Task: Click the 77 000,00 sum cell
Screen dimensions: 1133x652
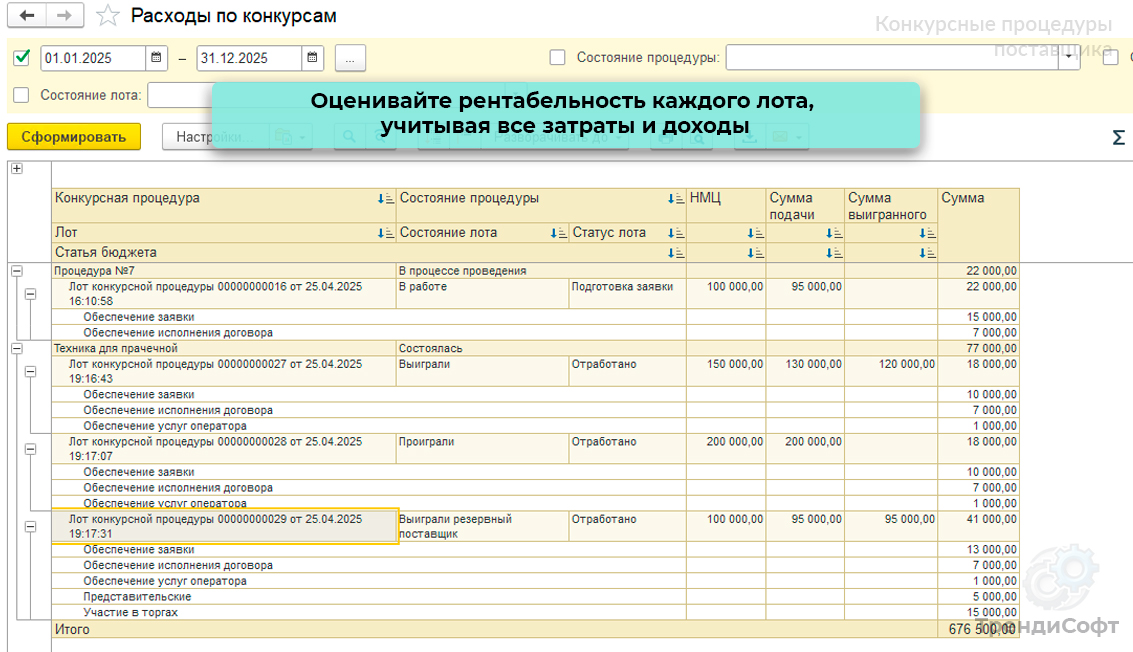Action: point(978,348)
